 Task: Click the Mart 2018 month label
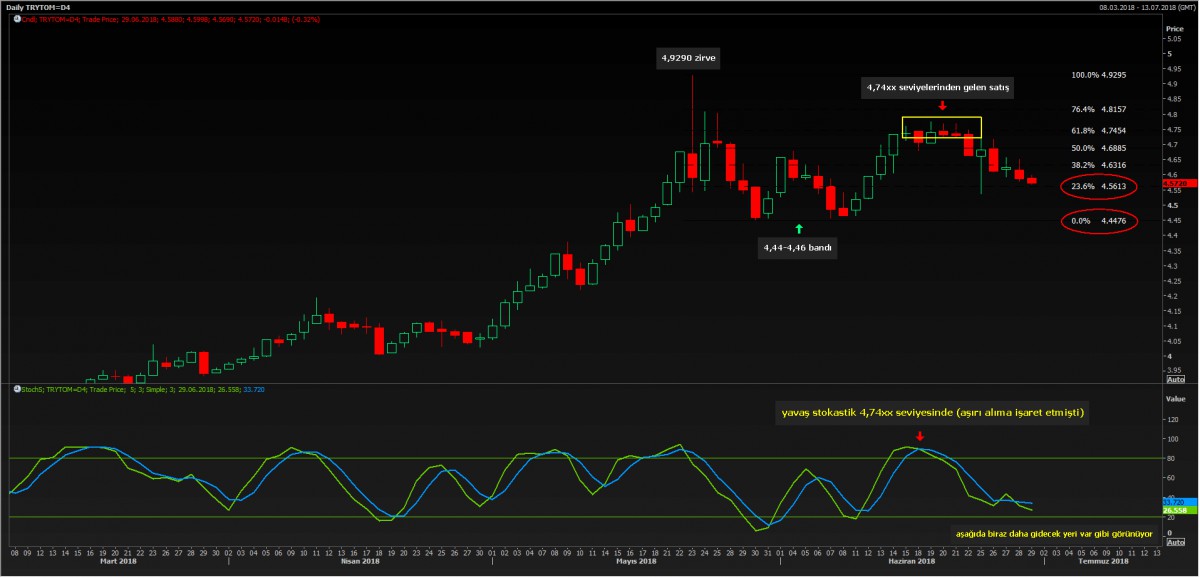(119, 562)
